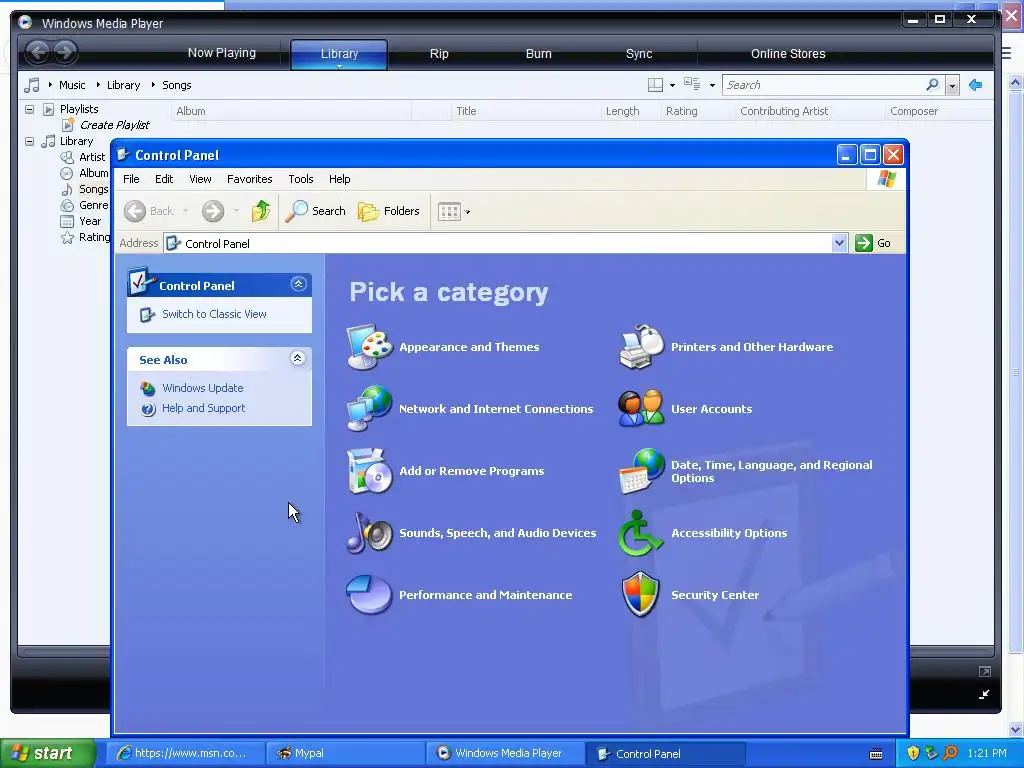
Task: Open the File menu
Action: tap(131, 179)
